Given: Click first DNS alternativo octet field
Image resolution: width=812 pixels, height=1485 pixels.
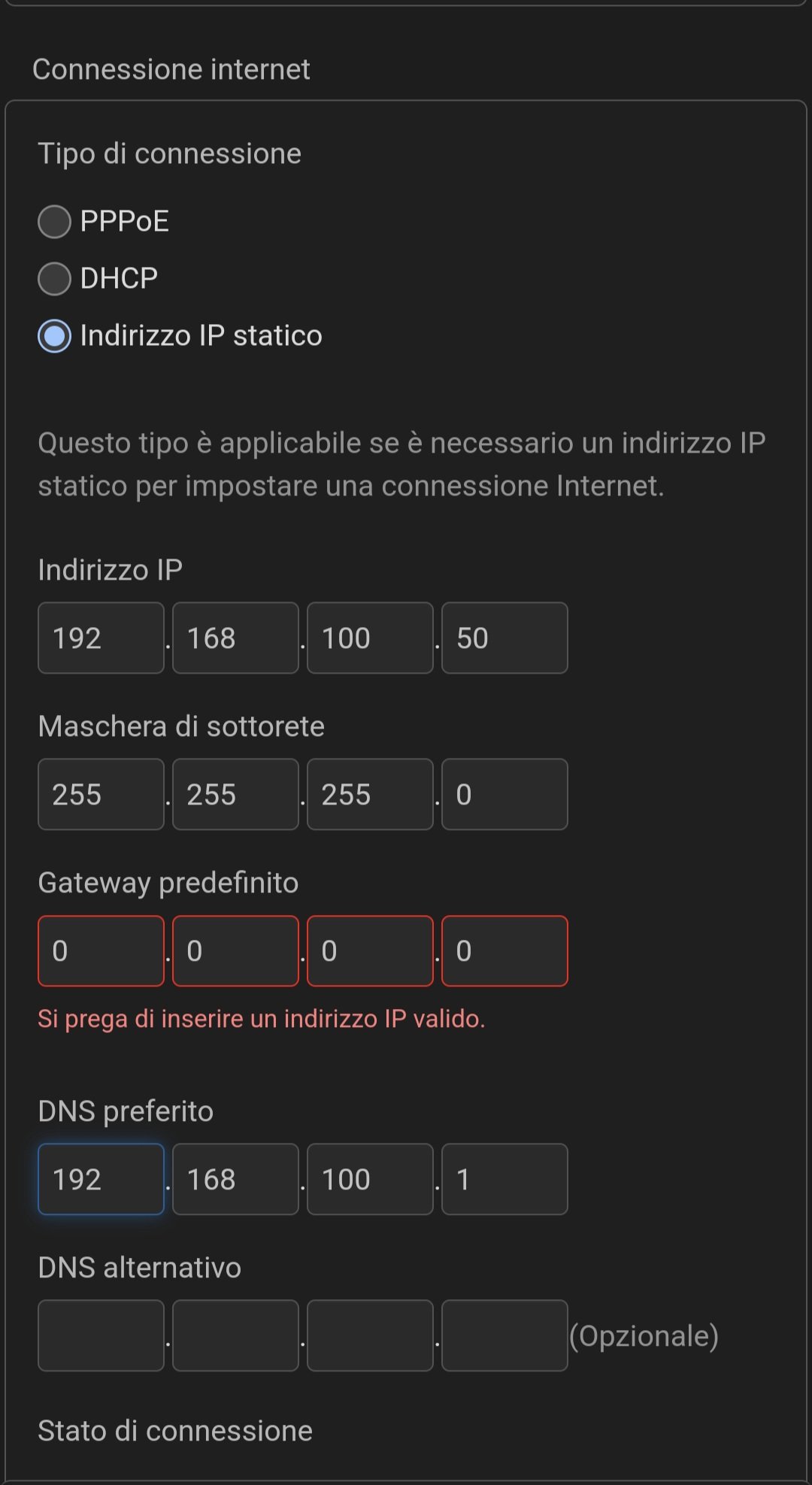Looking at the screenshot, I should coord(101,1335).
